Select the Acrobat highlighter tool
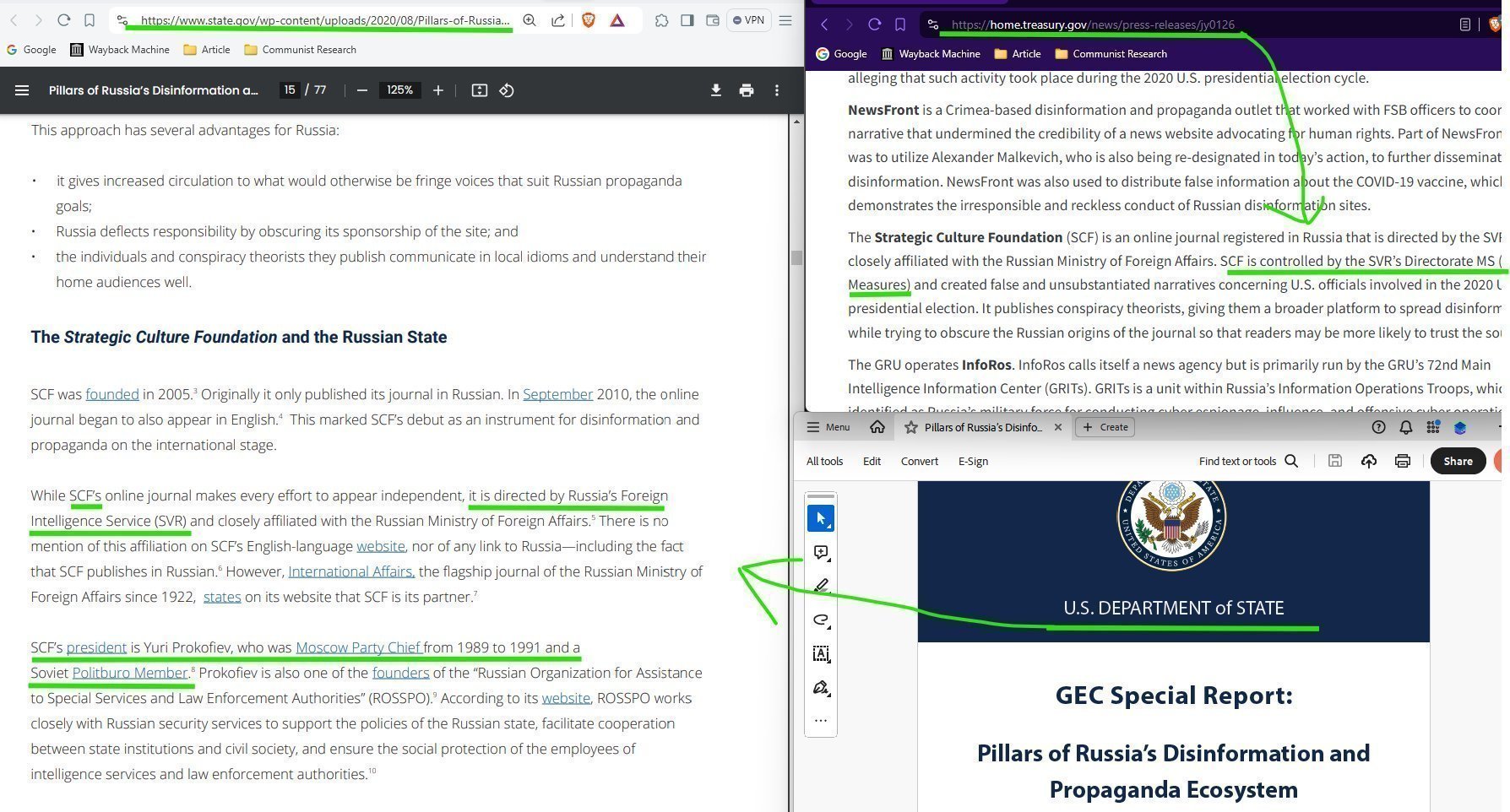 [821, 586]
